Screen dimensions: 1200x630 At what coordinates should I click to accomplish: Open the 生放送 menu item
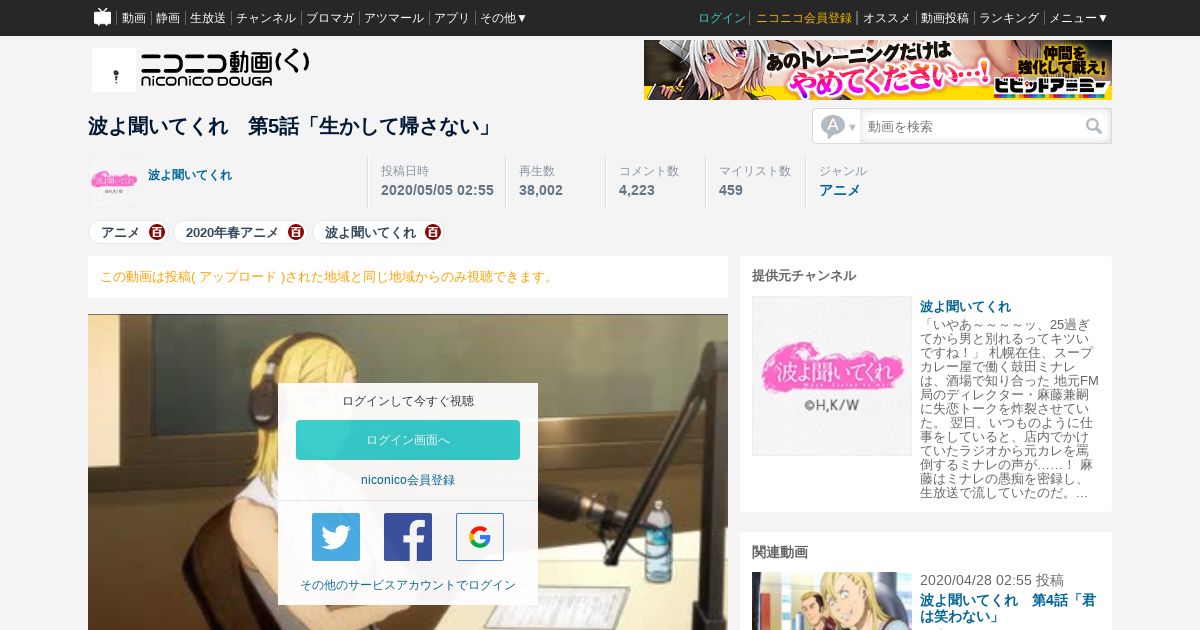pos(208,18)
